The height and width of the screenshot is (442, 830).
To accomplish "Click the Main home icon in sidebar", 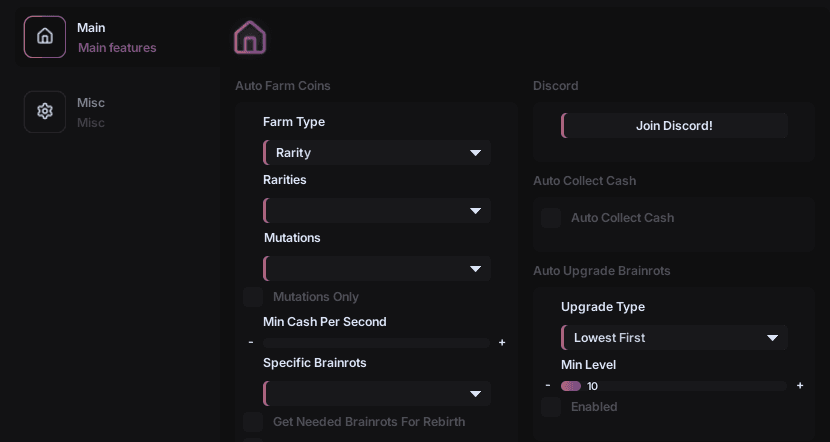I will (x=45, y=37).
